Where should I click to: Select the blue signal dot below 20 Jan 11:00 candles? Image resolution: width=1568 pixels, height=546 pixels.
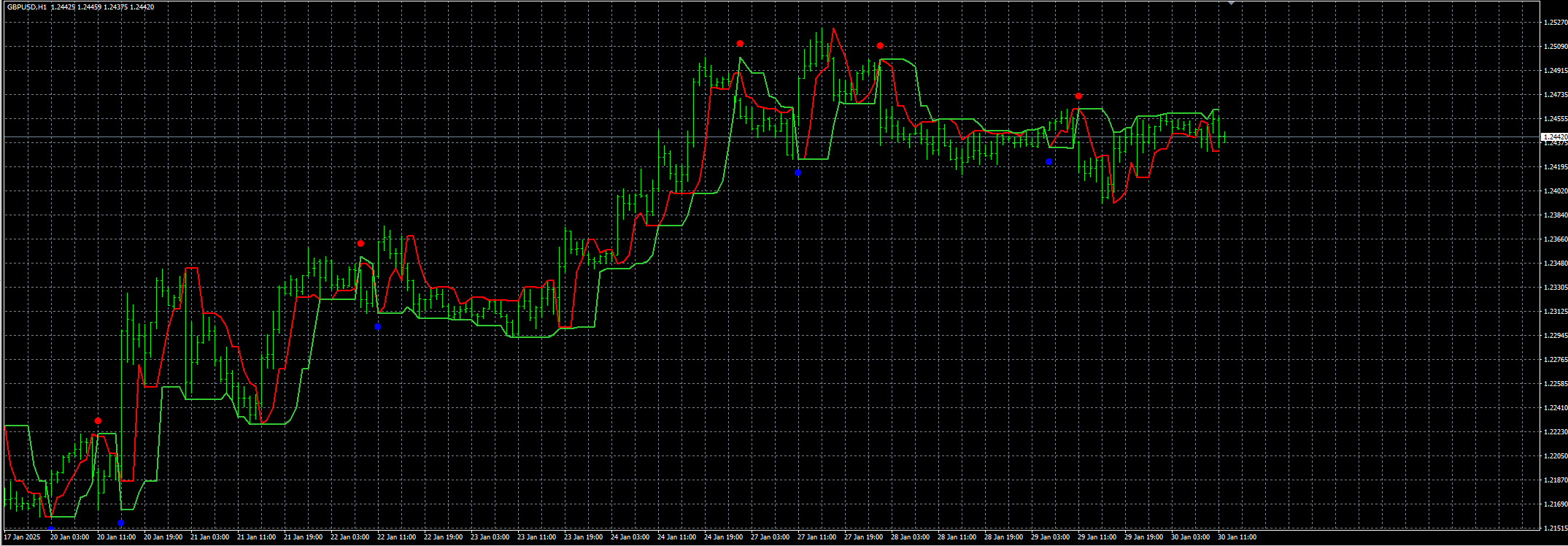pyautogui.click(x=120, y=523)
